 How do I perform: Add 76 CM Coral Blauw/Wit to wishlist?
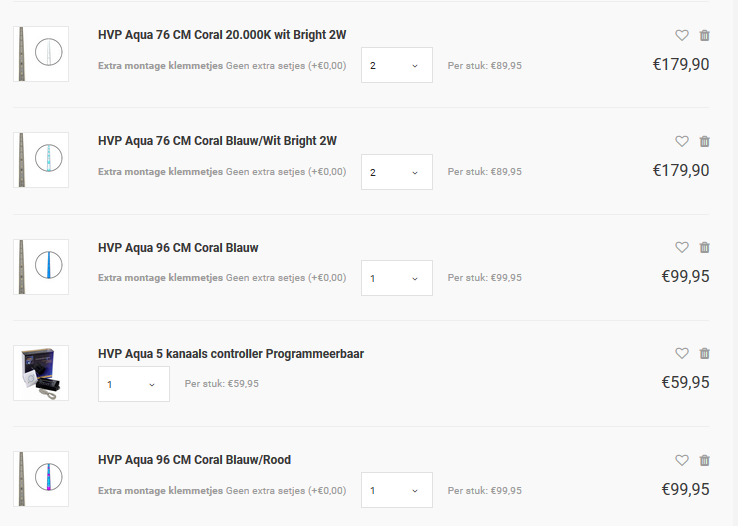tap(682, 141)
